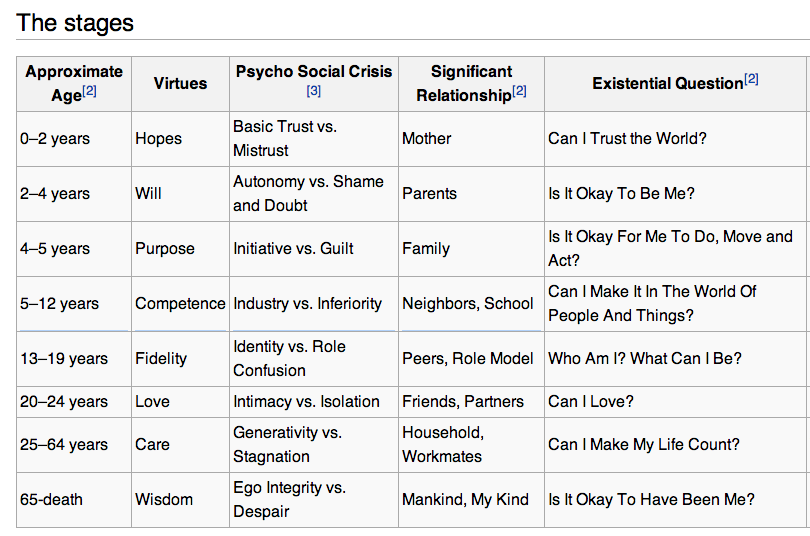The width and height of the screenshot is (810, 536).
Task: Open reference [2] beside Significant Relationship header
Action: point(519,92)
